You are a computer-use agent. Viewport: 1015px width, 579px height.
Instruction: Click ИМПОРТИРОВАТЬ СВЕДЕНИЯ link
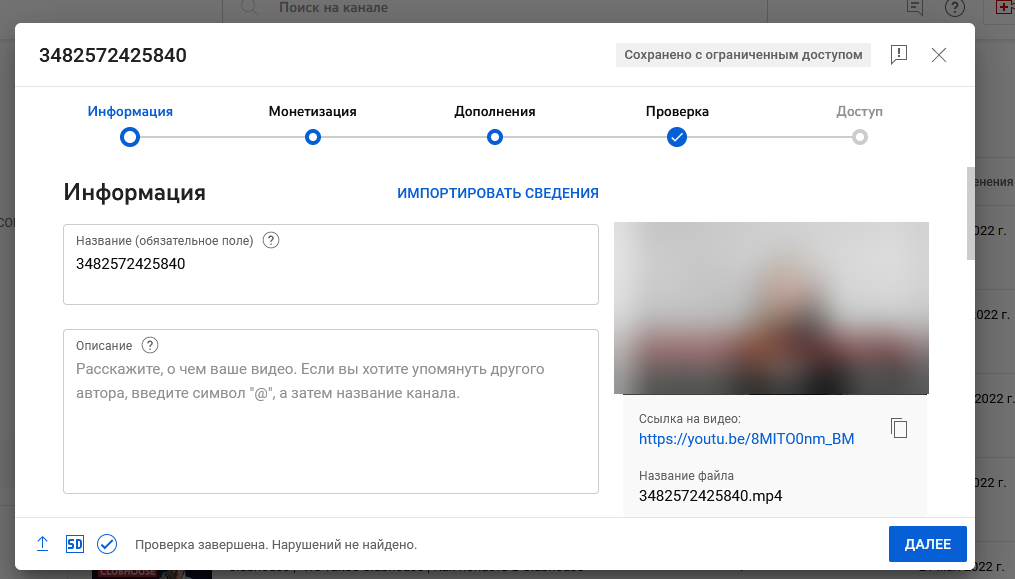coord(497,193)
